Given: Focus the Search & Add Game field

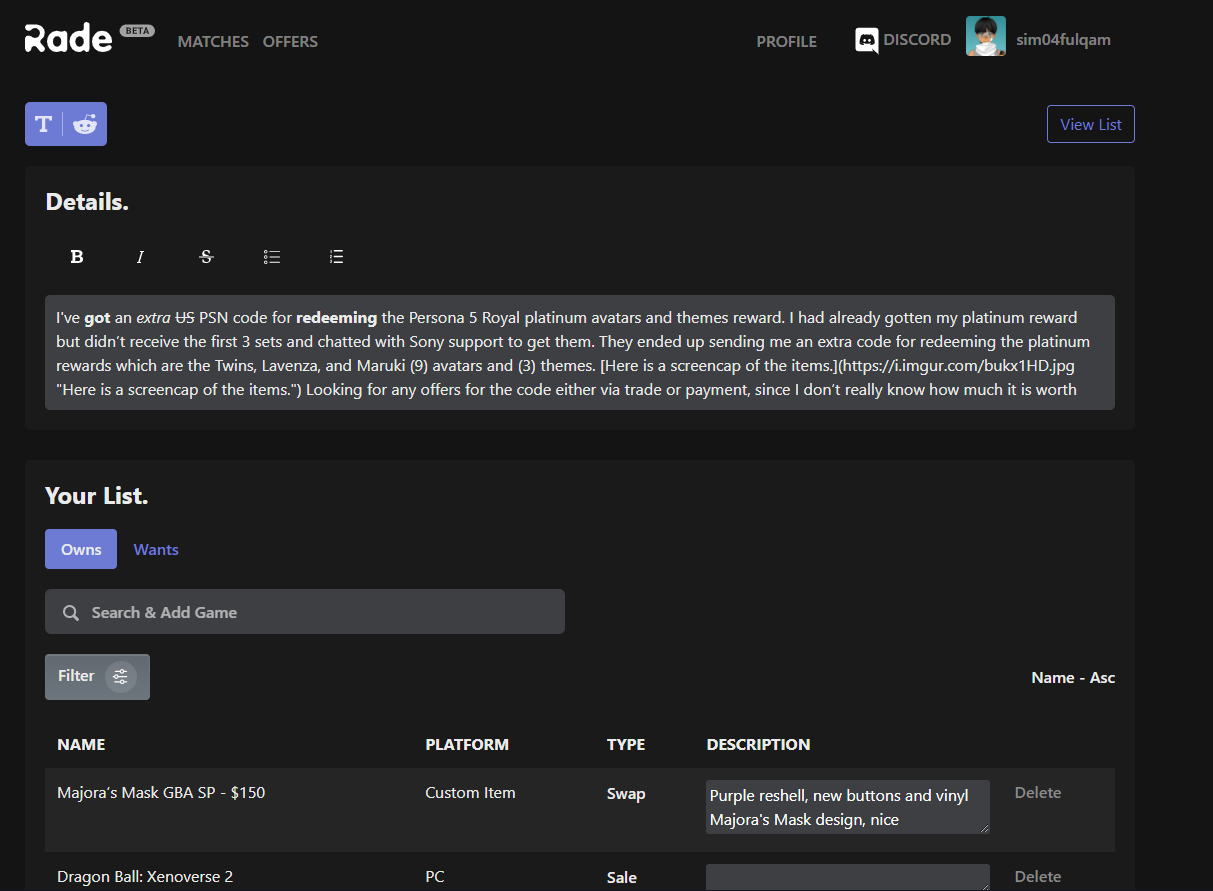Looking at the screenshot, I should 305,612.
